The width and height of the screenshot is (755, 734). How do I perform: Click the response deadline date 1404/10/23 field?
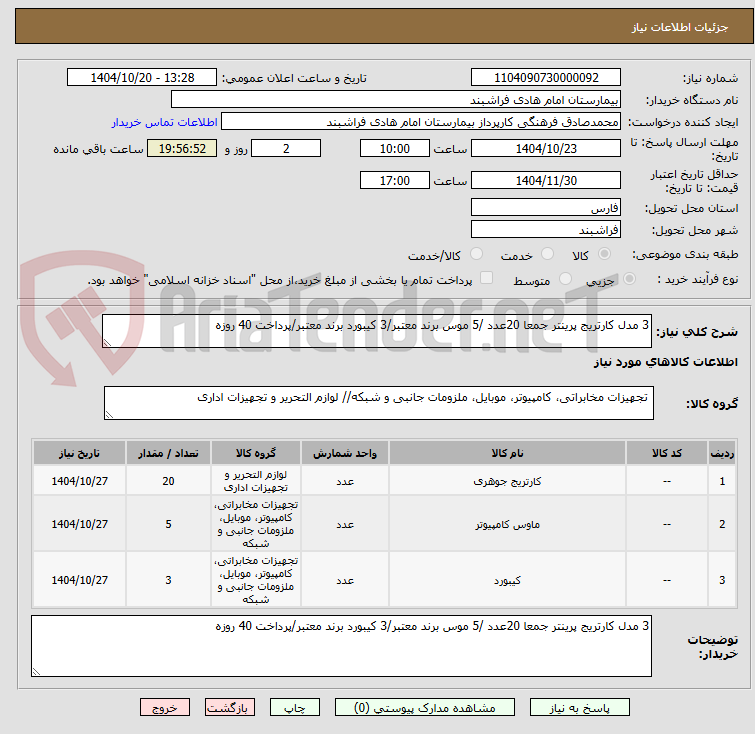pos(546,148)
